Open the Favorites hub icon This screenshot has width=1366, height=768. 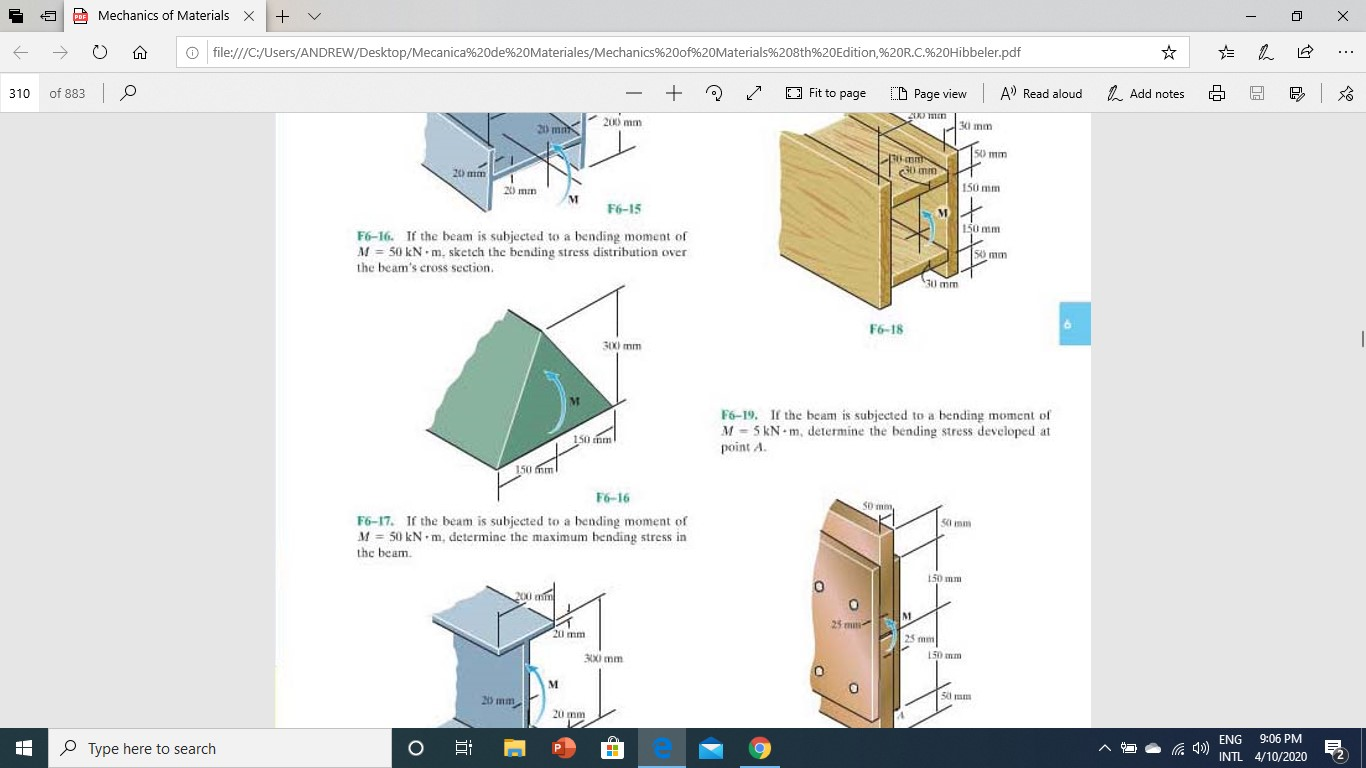click(x=1227, y=52)
